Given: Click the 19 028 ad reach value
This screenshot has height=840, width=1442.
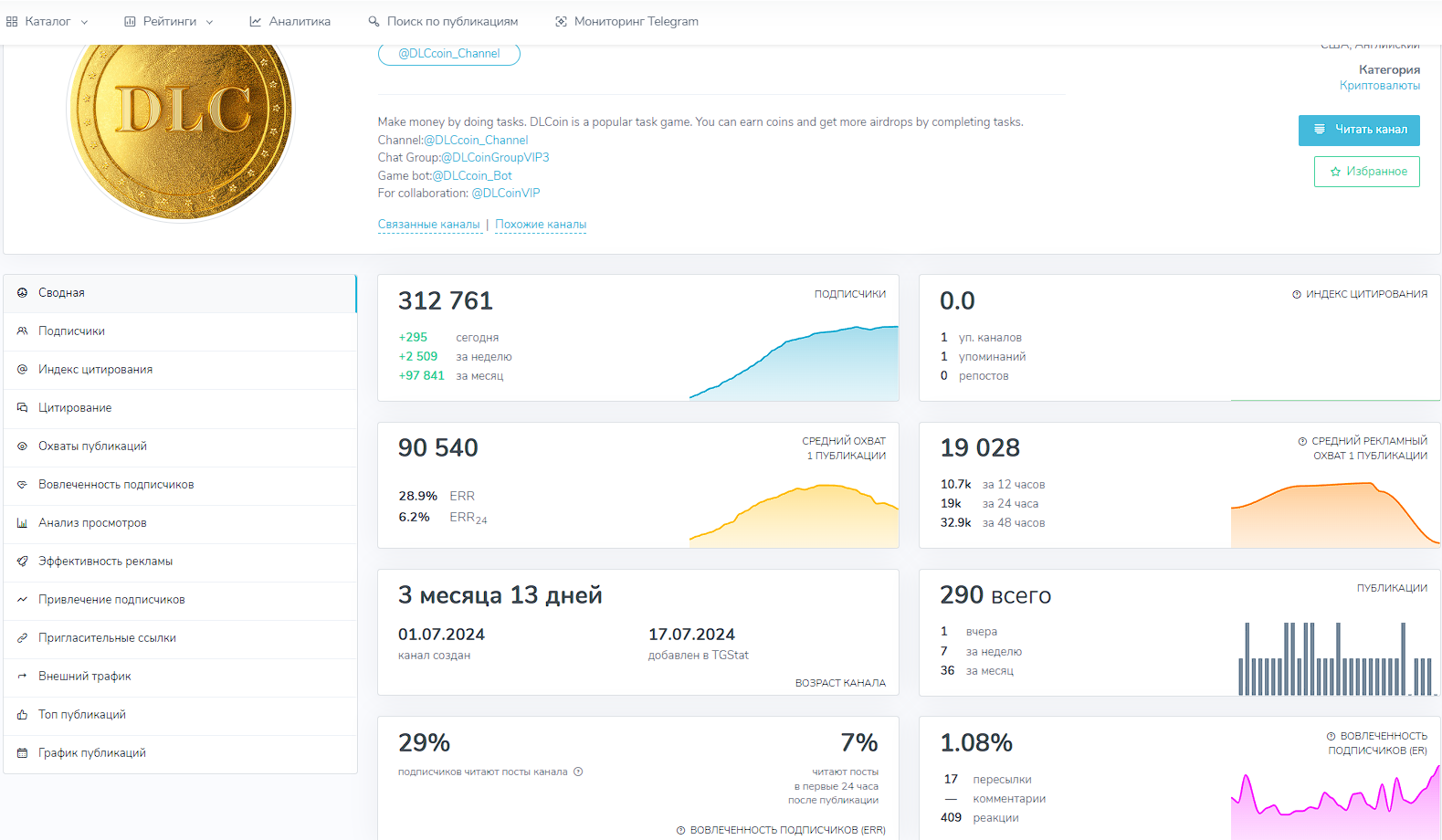Looking at the screenshot, I should tap(981, 447).
